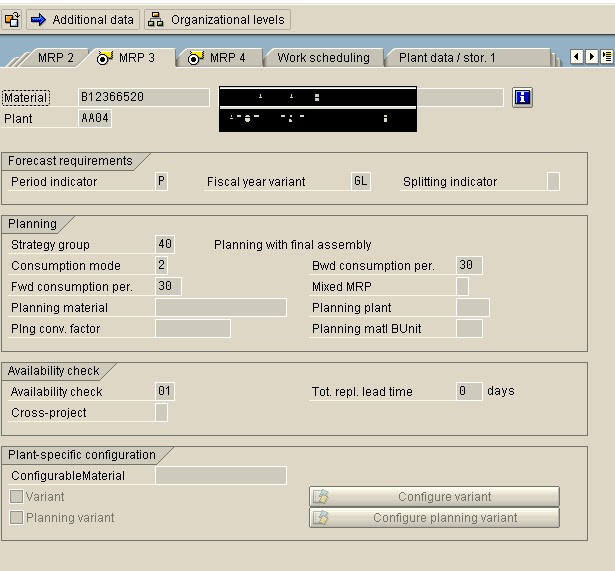
Task: Toggle the Mixed MRP field
Action: (462, 286)
